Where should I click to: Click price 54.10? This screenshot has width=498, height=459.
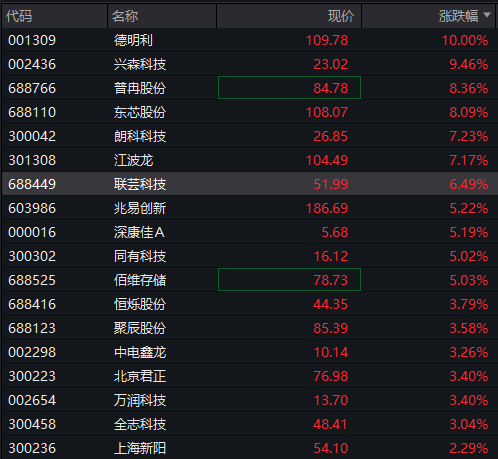pos(331,448)
